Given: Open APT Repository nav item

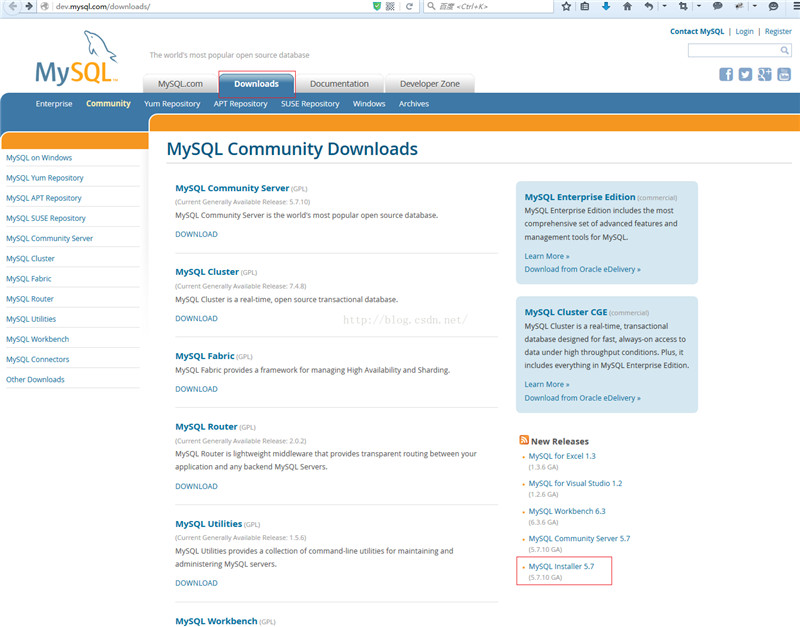Looking at the screenshot, I should point(240,104).
